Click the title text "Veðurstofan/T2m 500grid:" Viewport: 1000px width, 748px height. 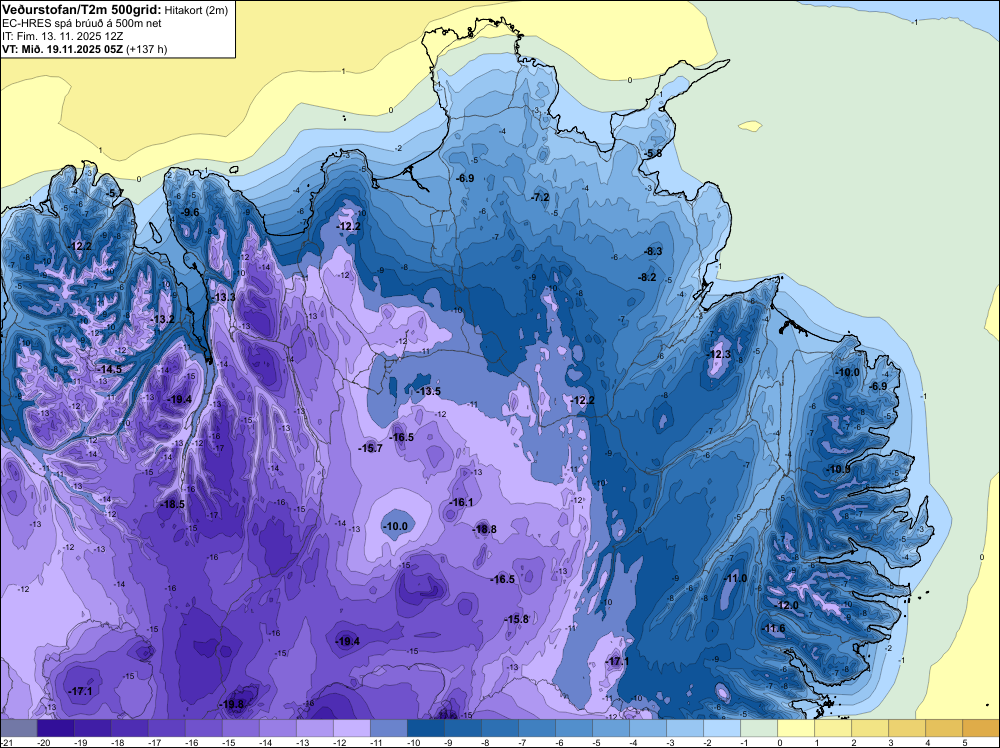click(82, 10)
